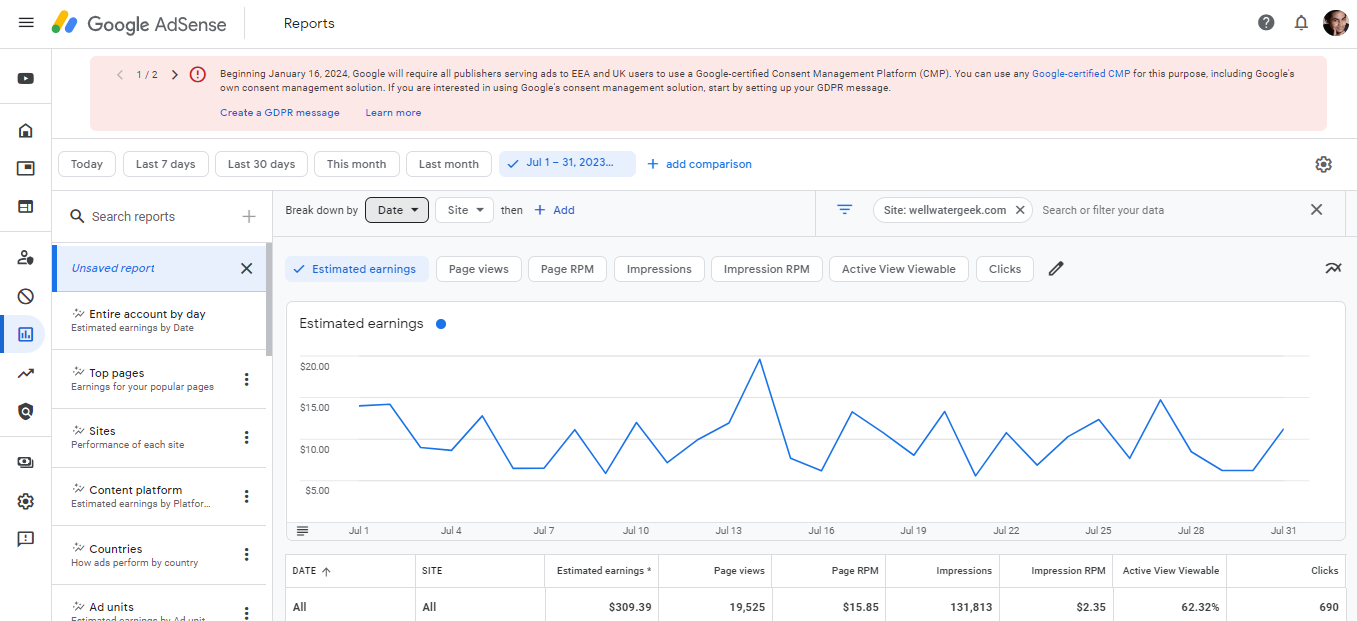Open more options for Sites report
The image size is (1357, 621).
247,438
